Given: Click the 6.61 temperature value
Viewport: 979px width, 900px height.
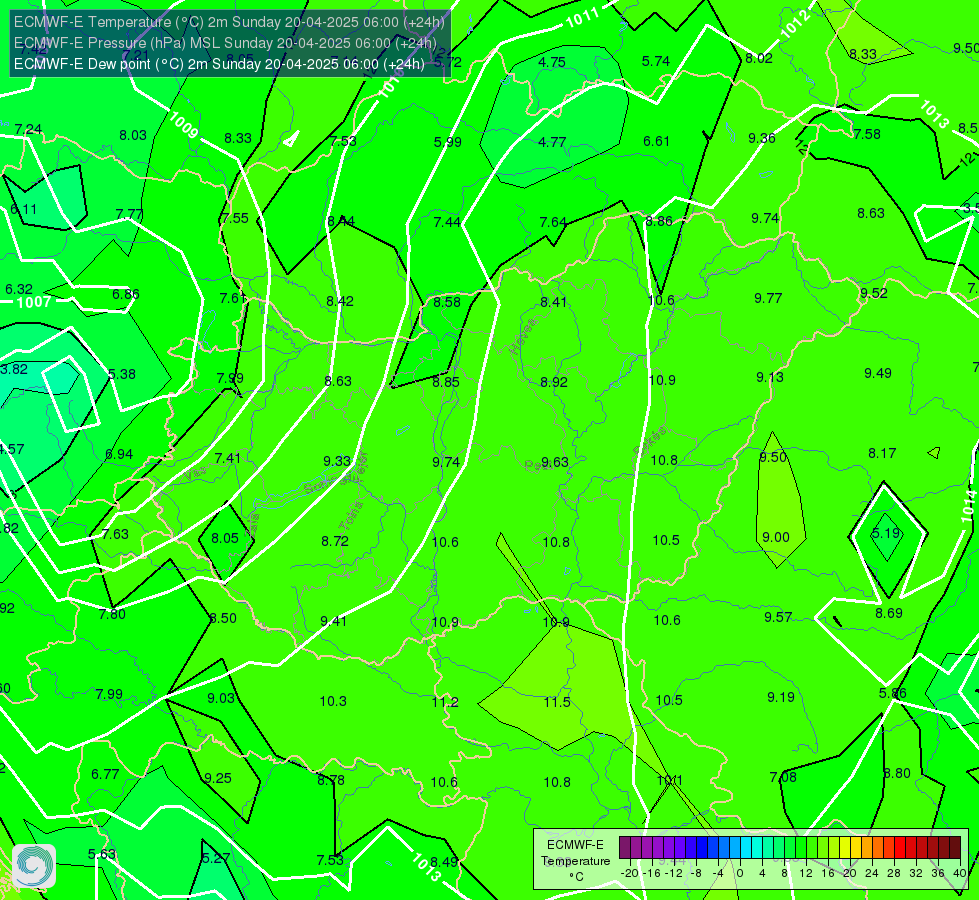Looking at the screenshot, I should (x=656, y=141).
